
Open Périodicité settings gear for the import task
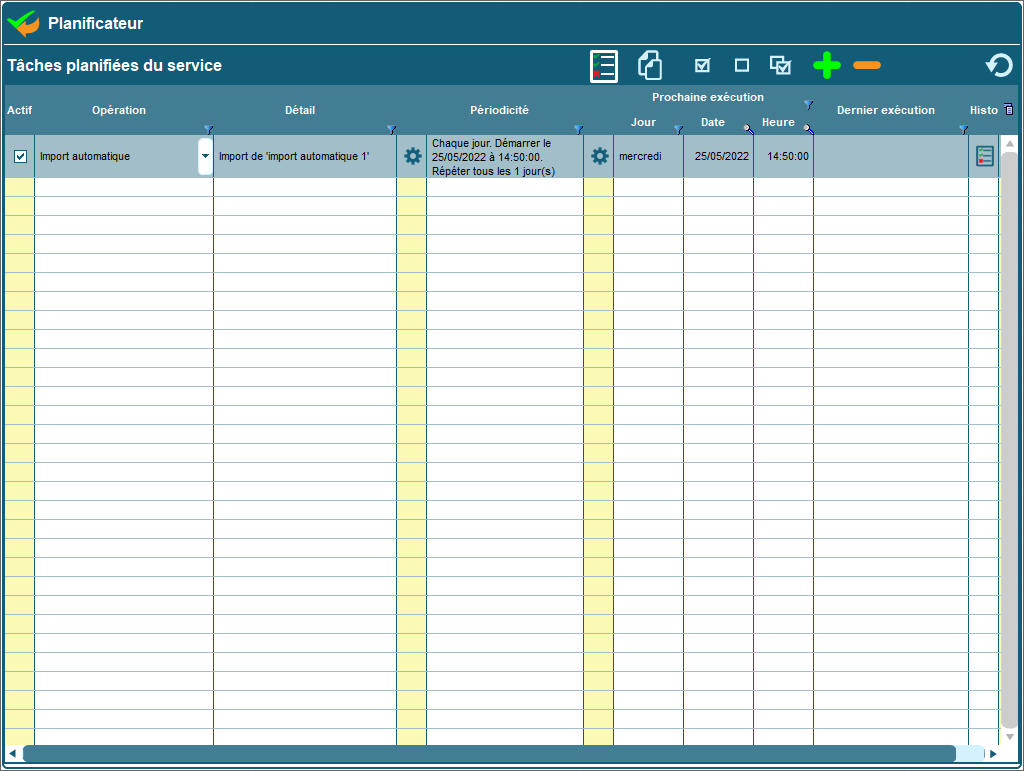click(599, 156)
